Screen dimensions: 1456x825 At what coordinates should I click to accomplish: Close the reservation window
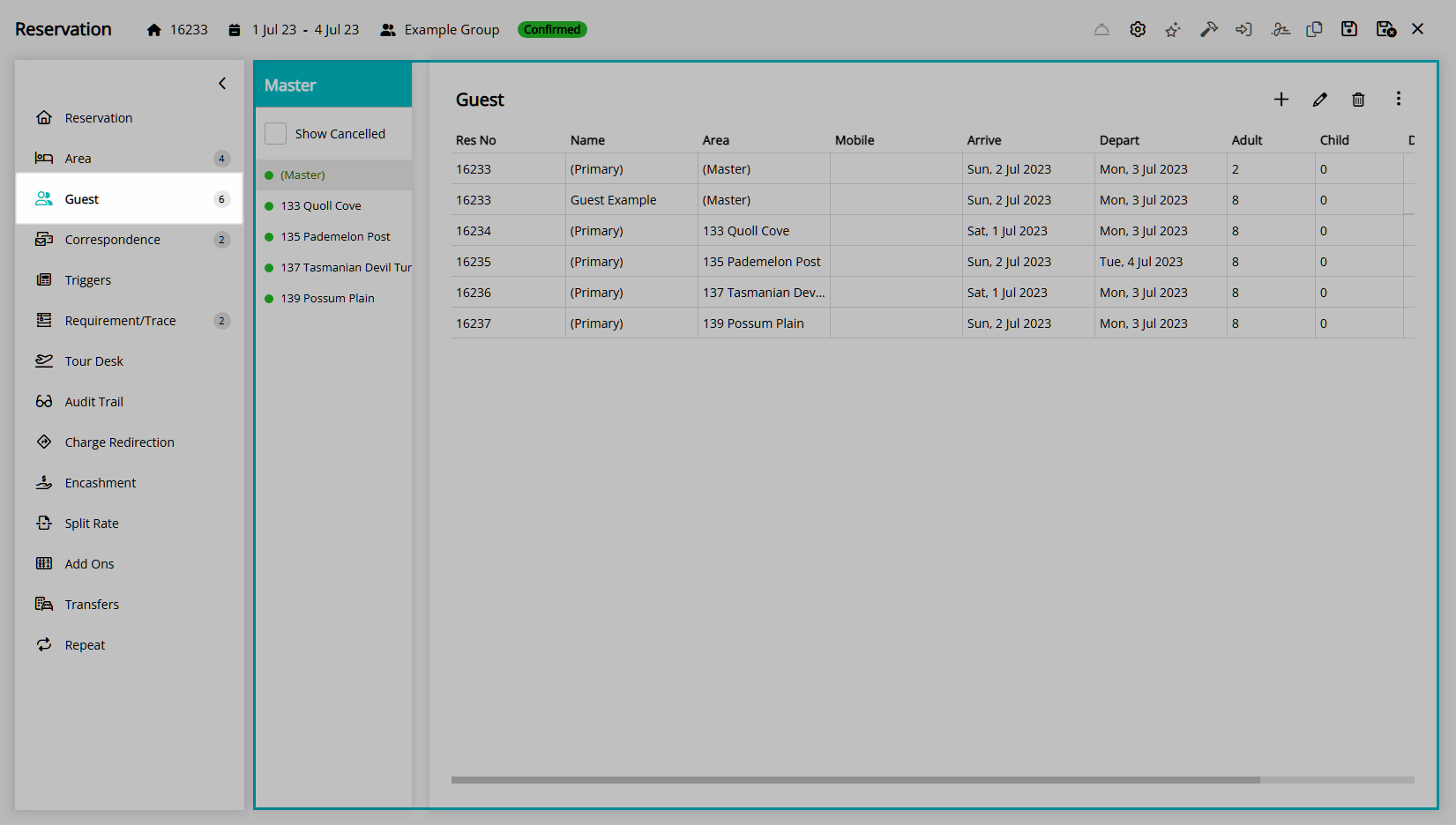click(x=1418, y=29)
